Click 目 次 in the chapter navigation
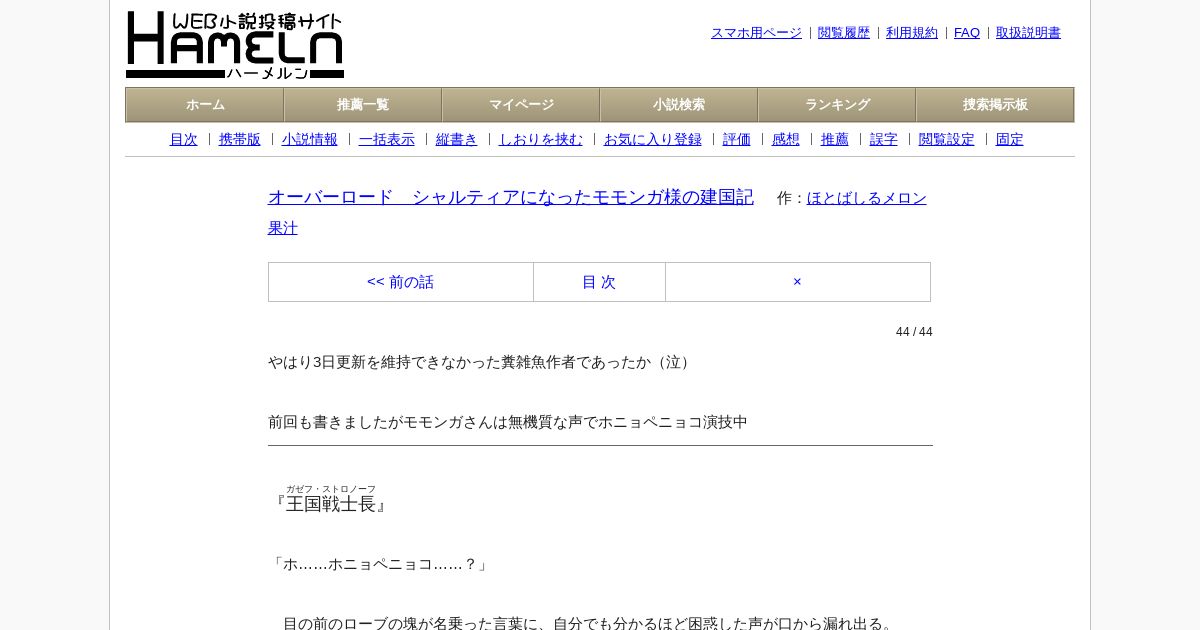 tap(599, 282)
